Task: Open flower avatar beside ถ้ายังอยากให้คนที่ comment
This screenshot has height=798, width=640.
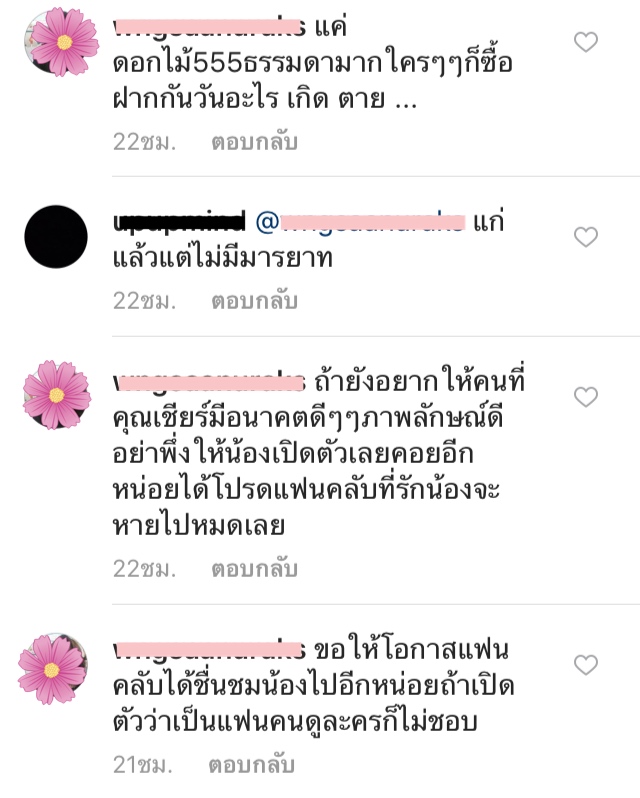Action: pos(57,395)
